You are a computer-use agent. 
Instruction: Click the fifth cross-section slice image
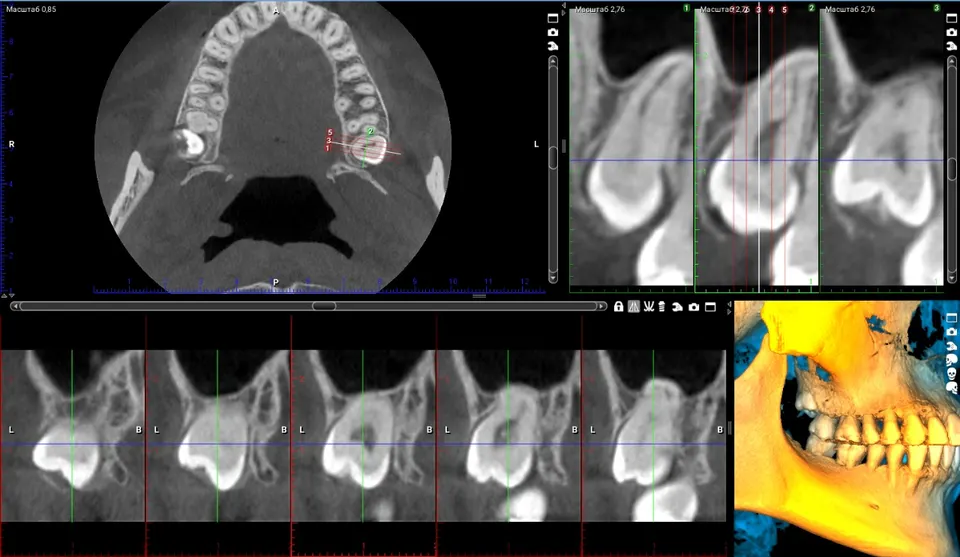tap(654, 436)
